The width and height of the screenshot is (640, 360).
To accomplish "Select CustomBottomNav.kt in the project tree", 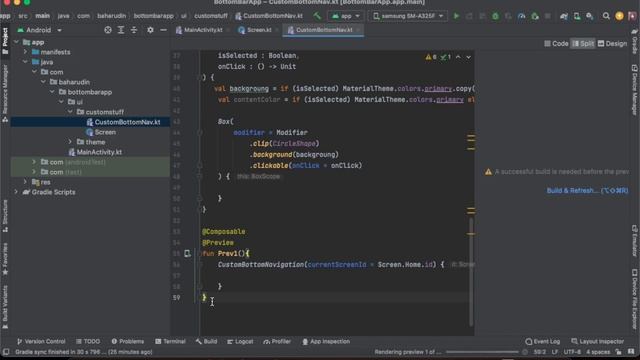I will click(127, 122).
